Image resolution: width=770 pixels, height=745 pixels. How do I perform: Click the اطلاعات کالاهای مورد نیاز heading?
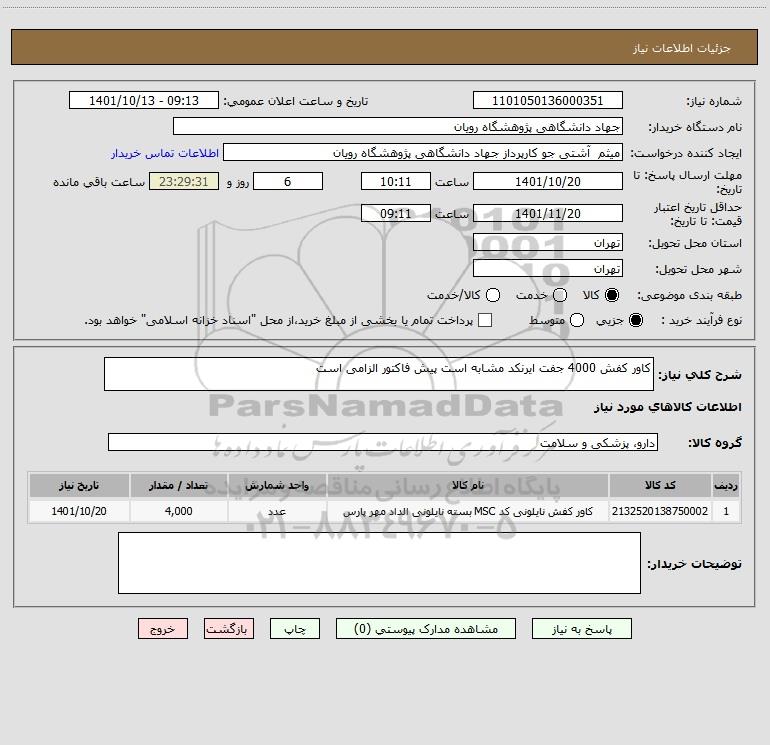tap(667, 407)
